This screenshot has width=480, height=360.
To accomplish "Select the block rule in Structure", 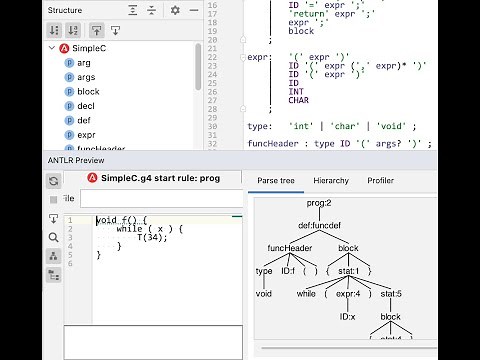I will [x=88, y=91].
